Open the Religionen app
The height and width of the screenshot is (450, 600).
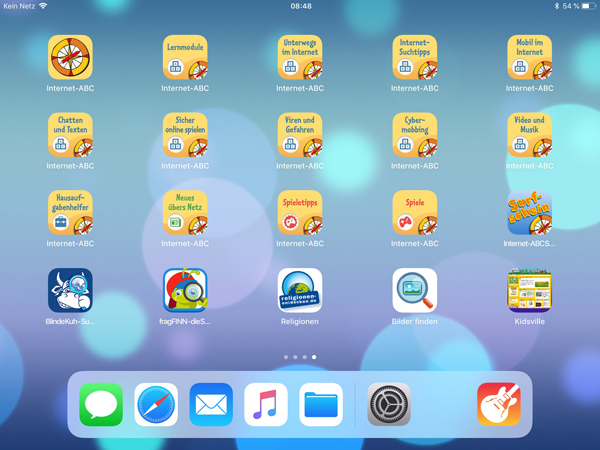pos(300,291)
